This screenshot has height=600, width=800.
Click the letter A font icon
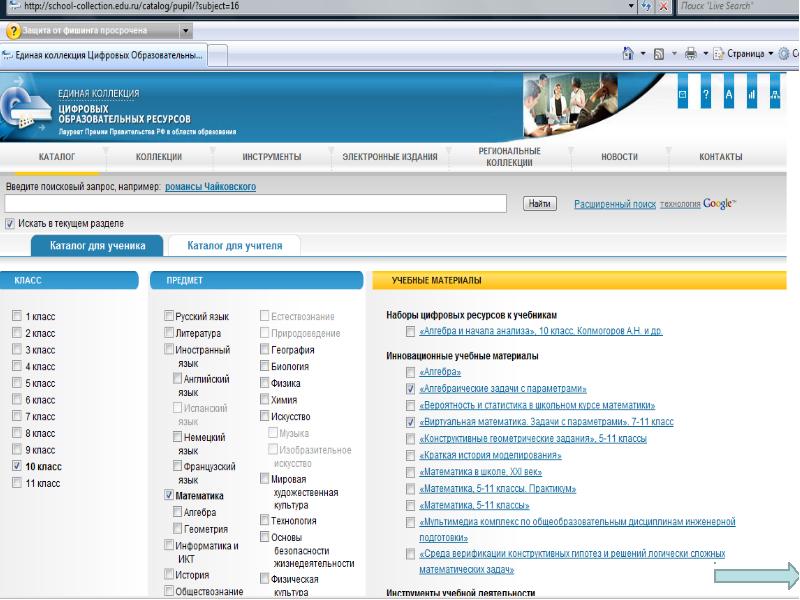pyautogui.click(x=729, y=95)
